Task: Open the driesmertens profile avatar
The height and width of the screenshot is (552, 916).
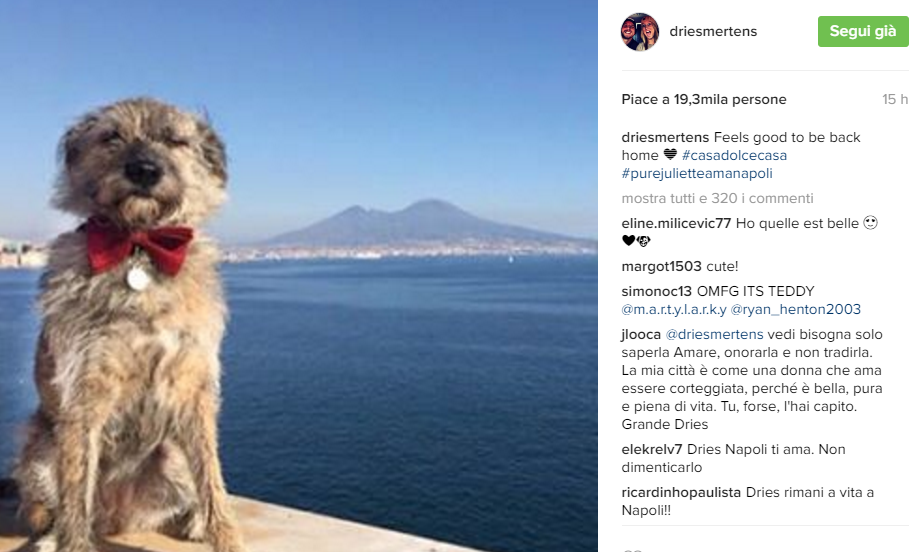Action: pos(640,32)
